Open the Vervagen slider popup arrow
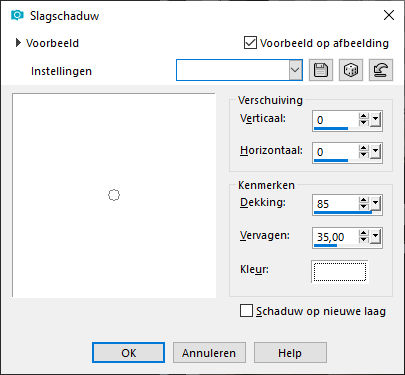Viewport: 405px width, 375px height. (x=375, y=237)
